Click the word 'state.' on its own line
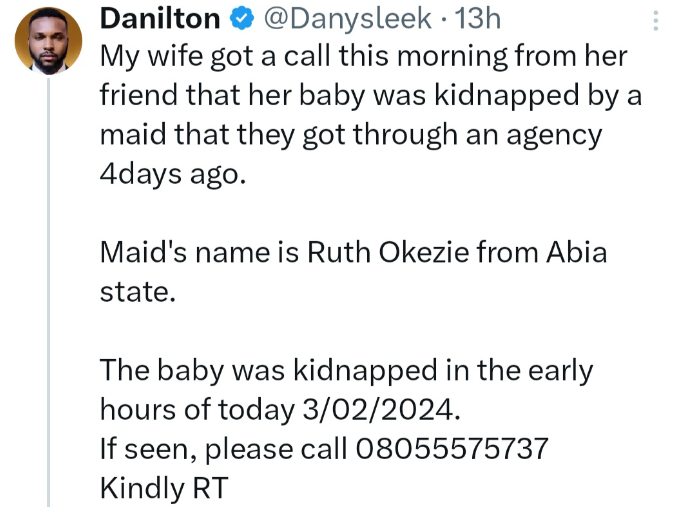This screenshot has height=507, width=688. (138, 292)
